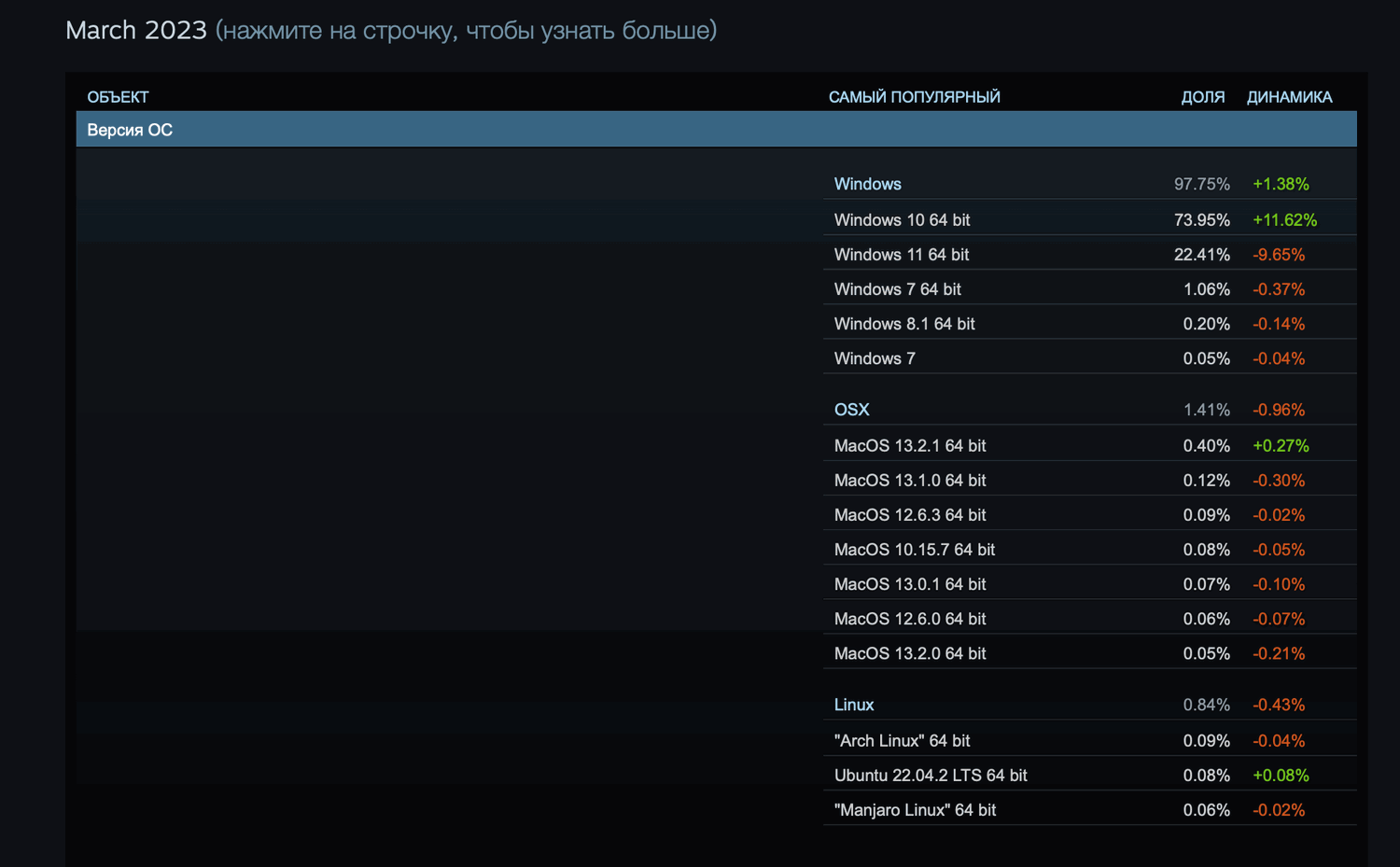Viewport: 1400px width, 867px height.
Task: Select the "Windows" group label
Action: point(868,184)
